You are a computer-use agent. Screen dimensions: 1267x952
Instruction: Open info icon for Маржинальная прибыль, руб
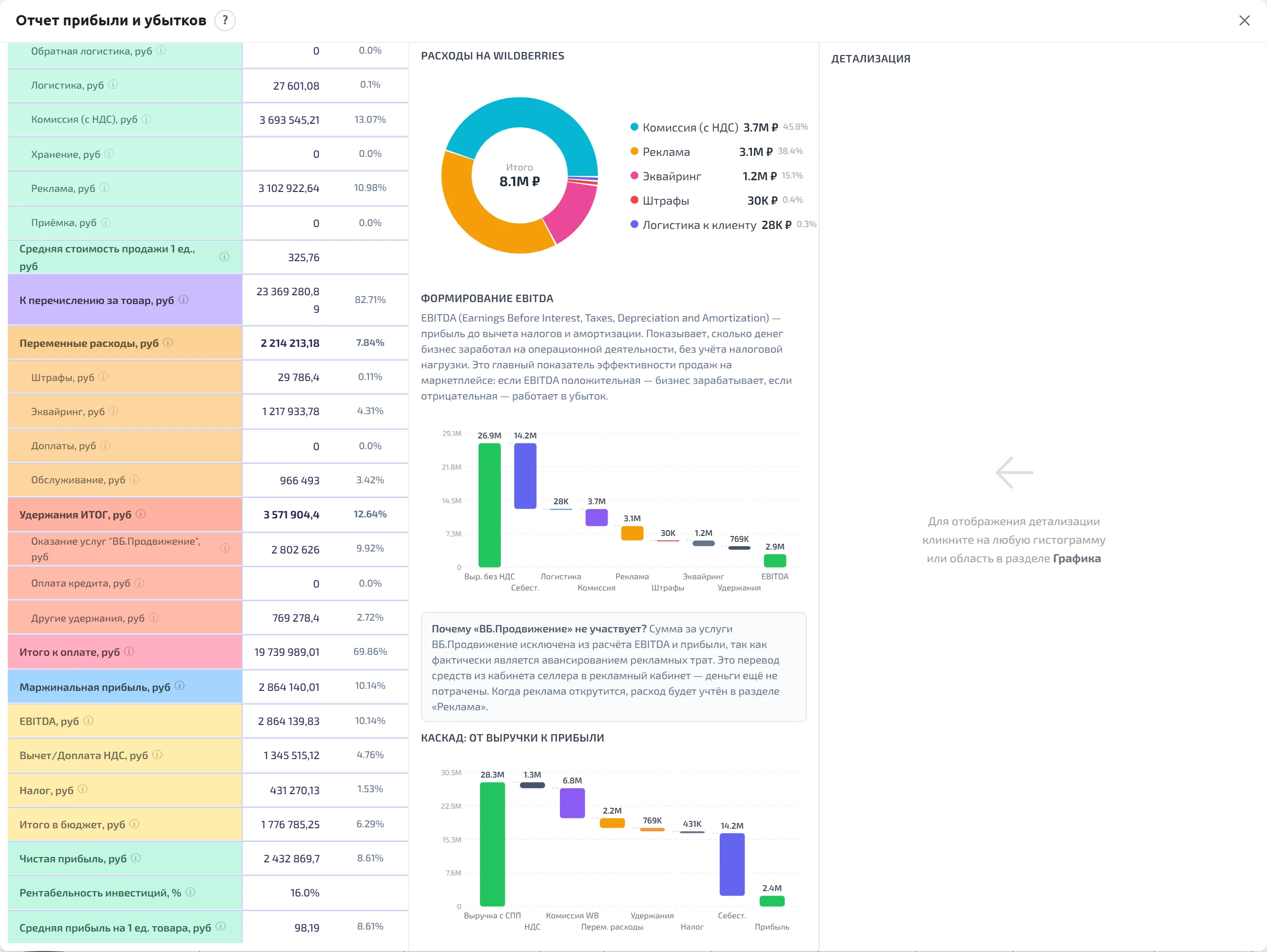pos(180,685)
